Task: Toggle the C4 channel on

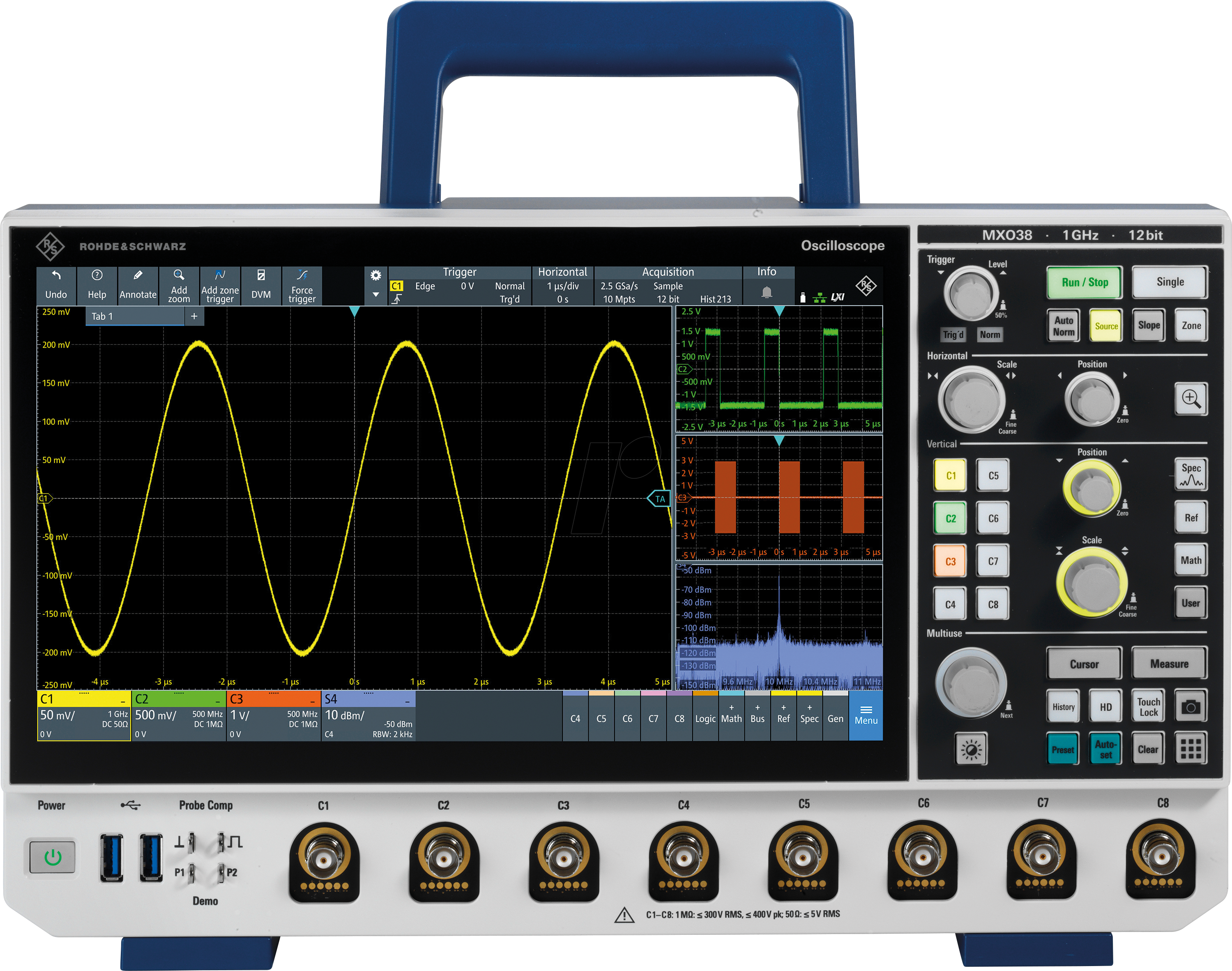Action: [575, 718]
